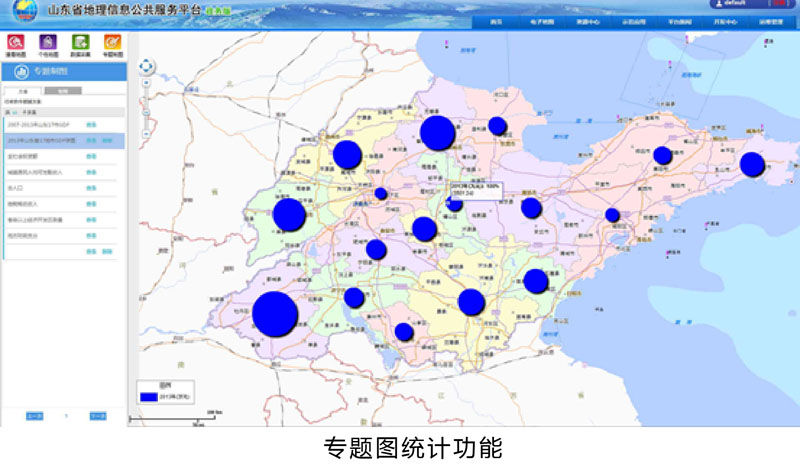800x466 pixels.
Task: Adjust the map zoom level slider handle
Action: 146,113
